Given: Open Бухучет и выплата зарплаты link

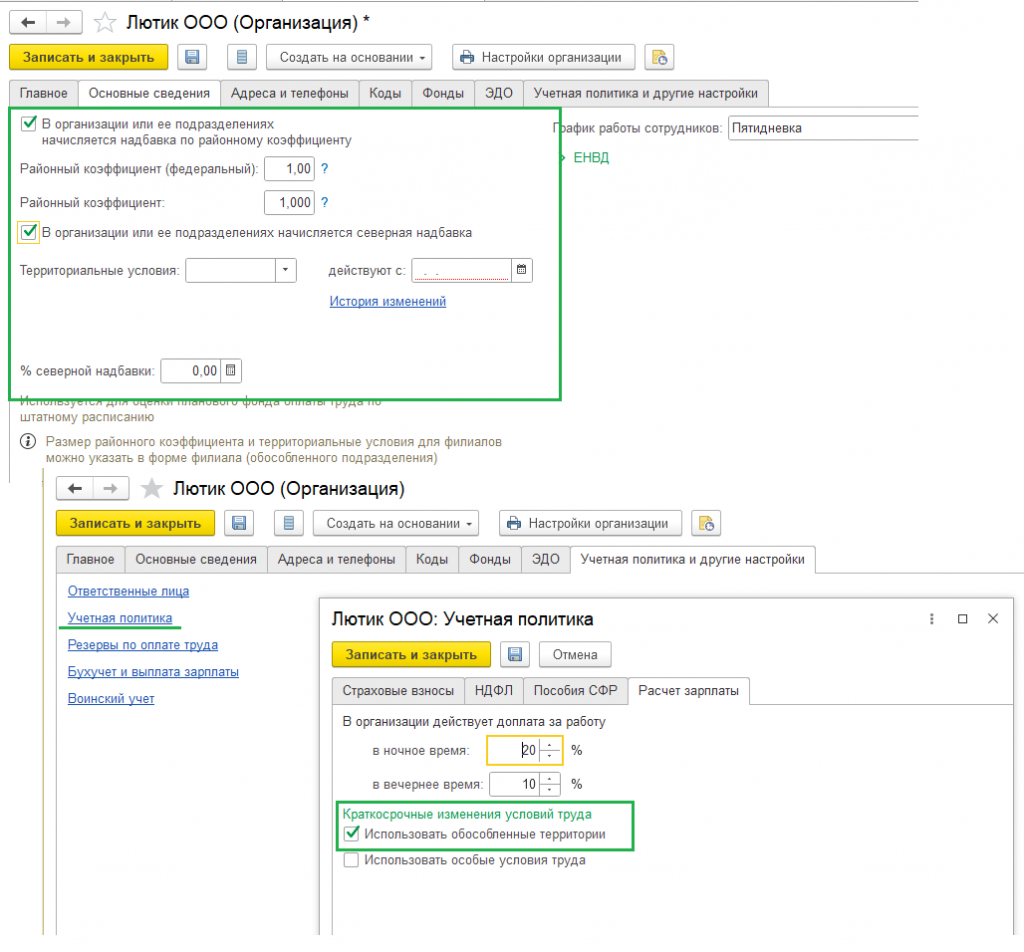Looking at the screenshot, I should pos(153,671).
